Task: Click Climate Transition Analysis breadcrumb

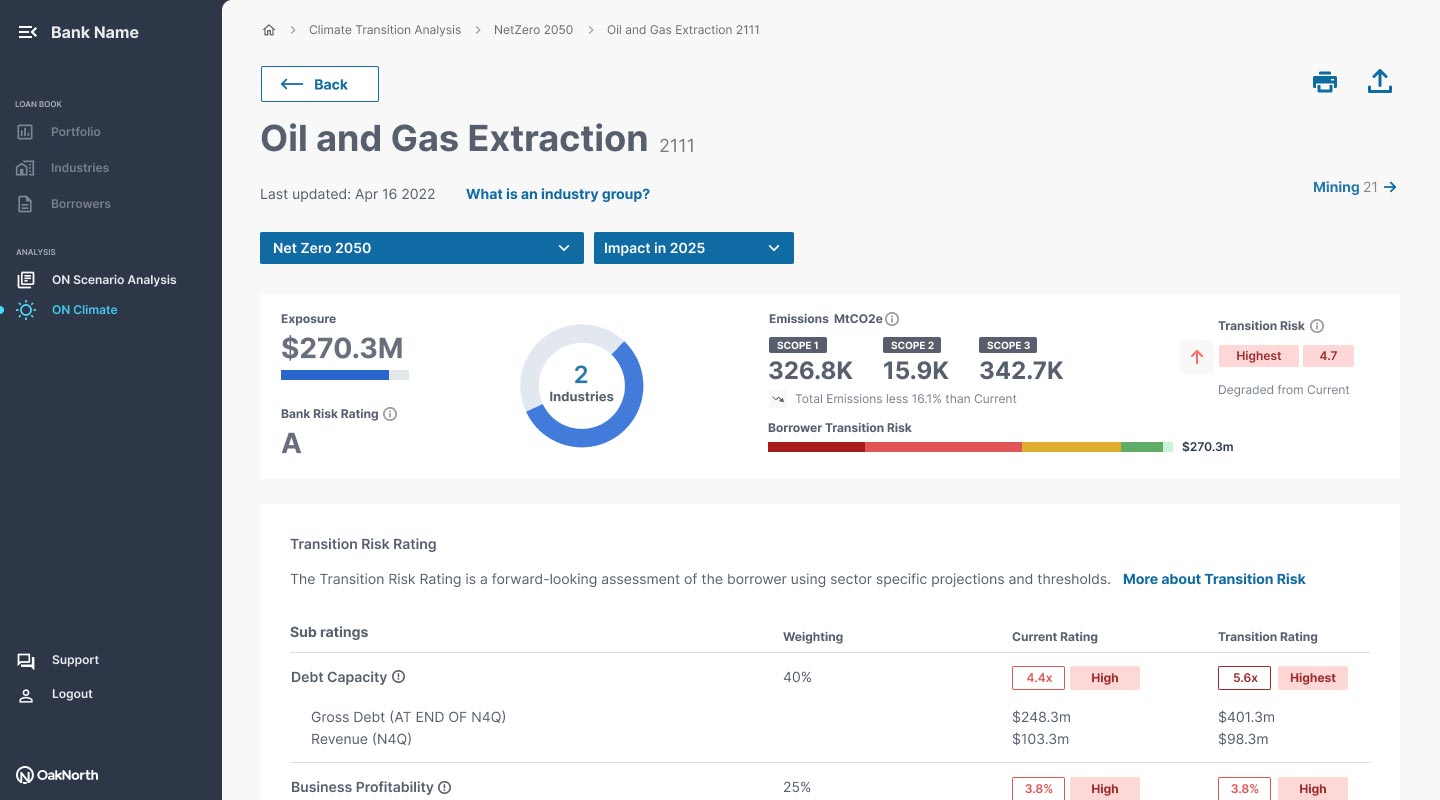Action: 385,30
